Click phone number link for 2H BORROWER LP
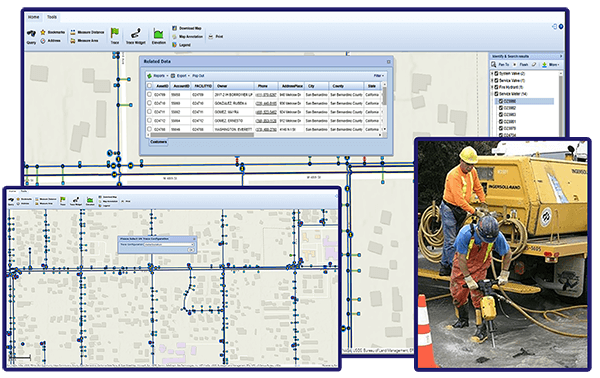 tap(266, 94)
